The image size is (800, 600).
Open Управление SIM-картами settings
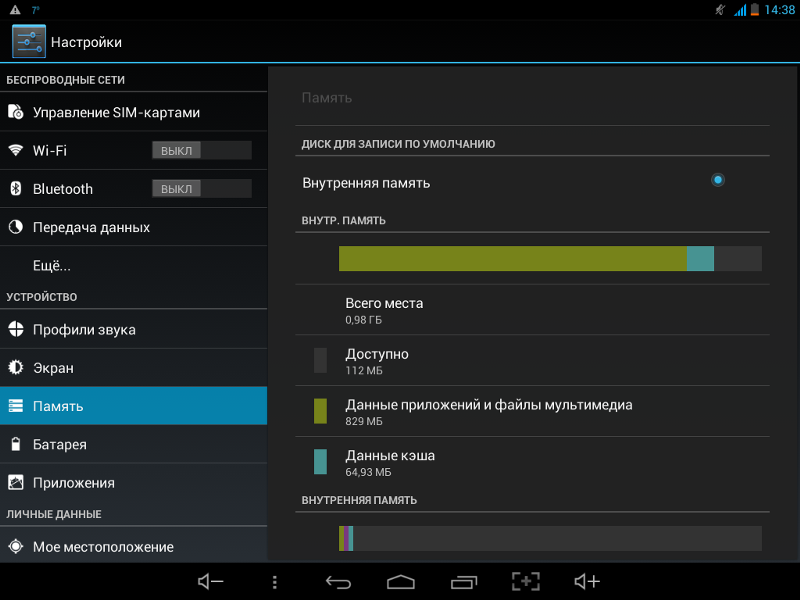pos(134,112)
